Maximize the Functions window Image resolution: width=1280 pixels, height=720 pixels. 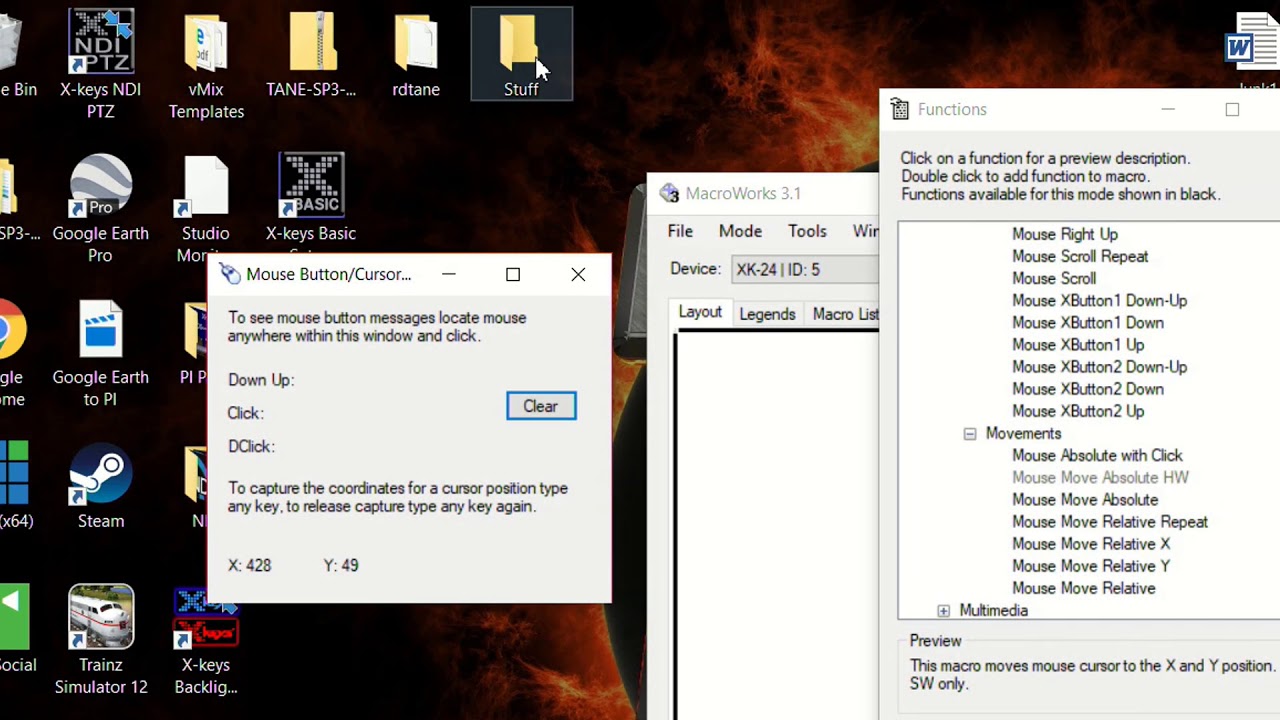pos(1232,110)
